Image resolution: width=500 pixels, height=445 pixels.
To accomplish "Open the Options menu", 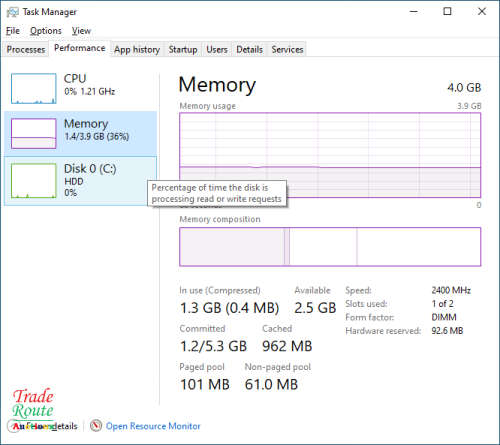I will (x=46, y=31).
